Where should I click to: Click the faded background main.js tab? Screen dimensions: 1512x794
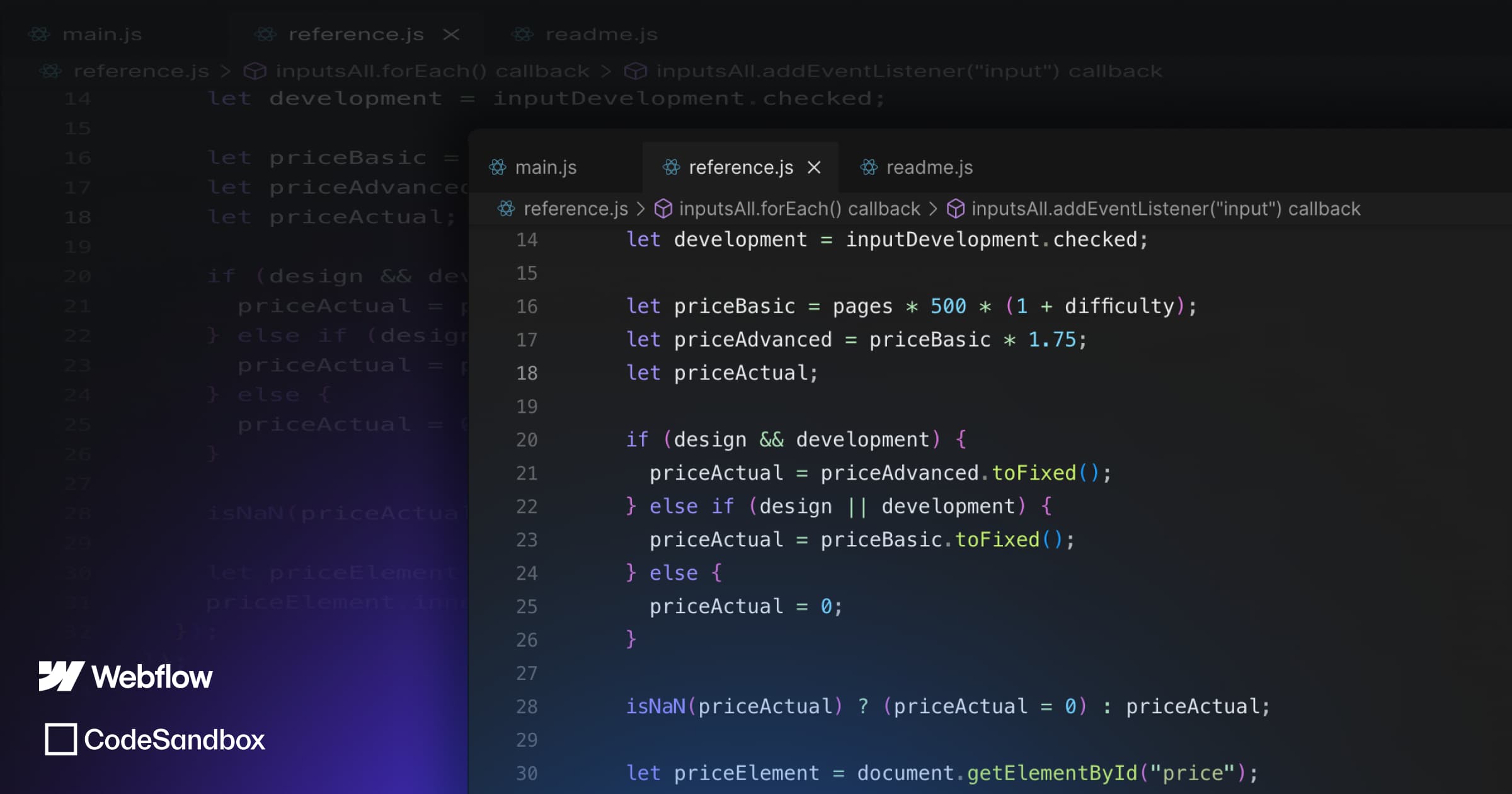point(101,35)
